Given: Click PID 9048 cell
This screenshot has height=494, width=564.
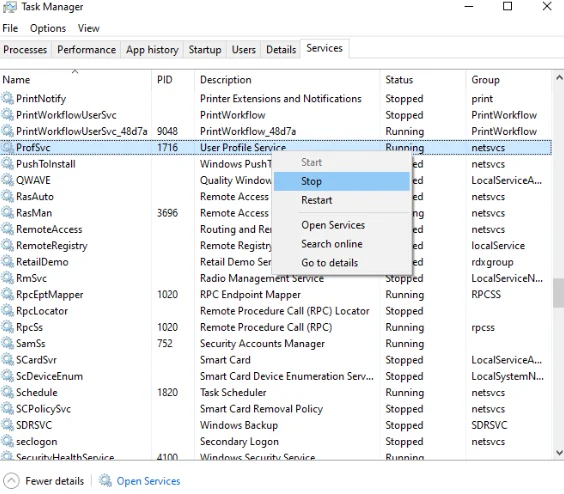Looking at the screenshot, I should [167, 131].
